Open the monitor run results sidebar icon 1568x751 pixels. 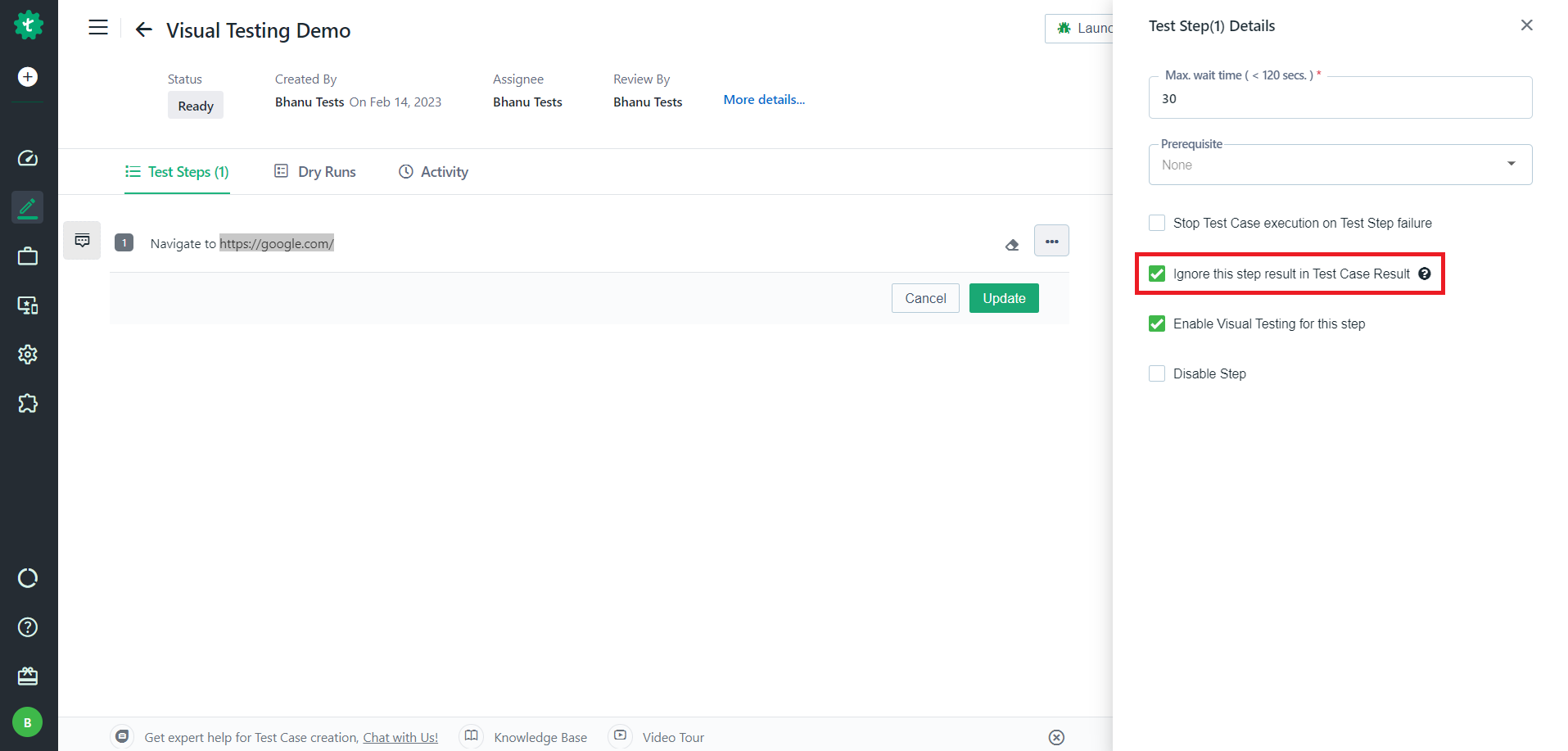(x=28, y=305)
